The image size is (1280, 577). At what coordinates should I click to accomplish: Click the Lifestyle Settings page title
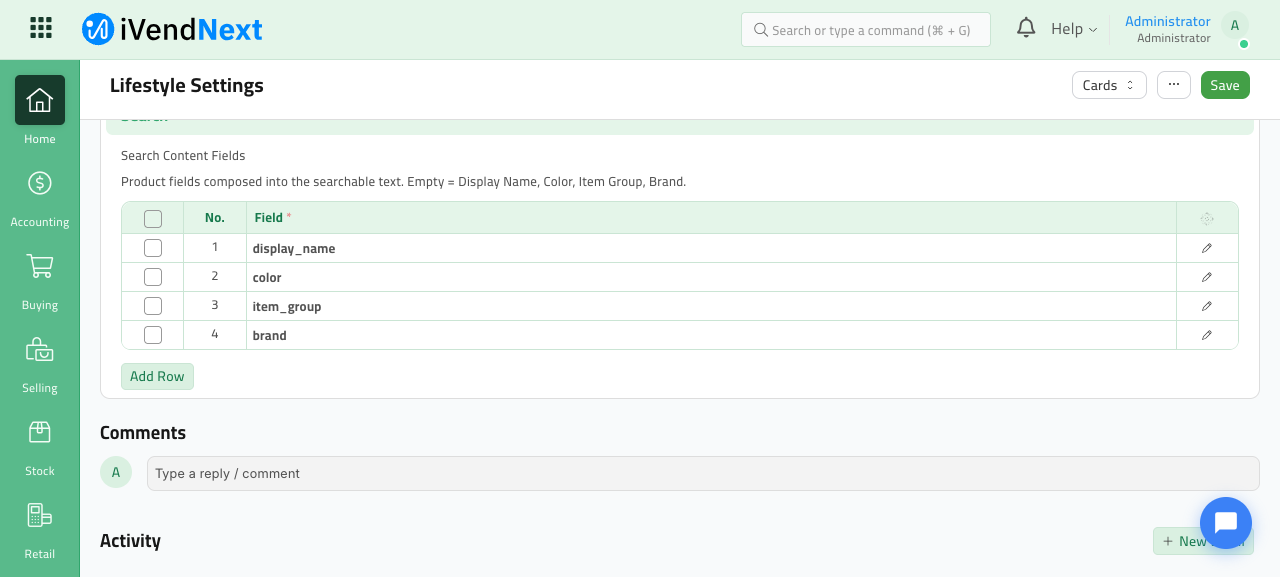(x=187, y=85)
